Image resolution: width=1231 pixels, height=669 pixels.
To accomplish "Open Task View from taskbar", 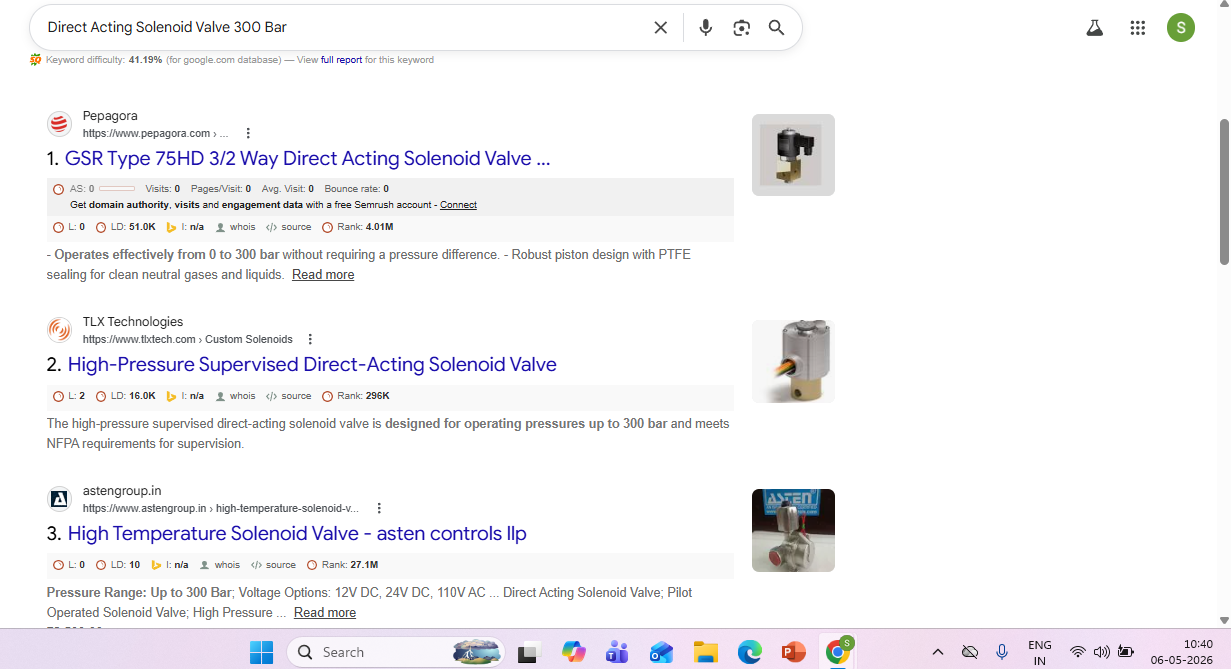I will click(528, 652).
